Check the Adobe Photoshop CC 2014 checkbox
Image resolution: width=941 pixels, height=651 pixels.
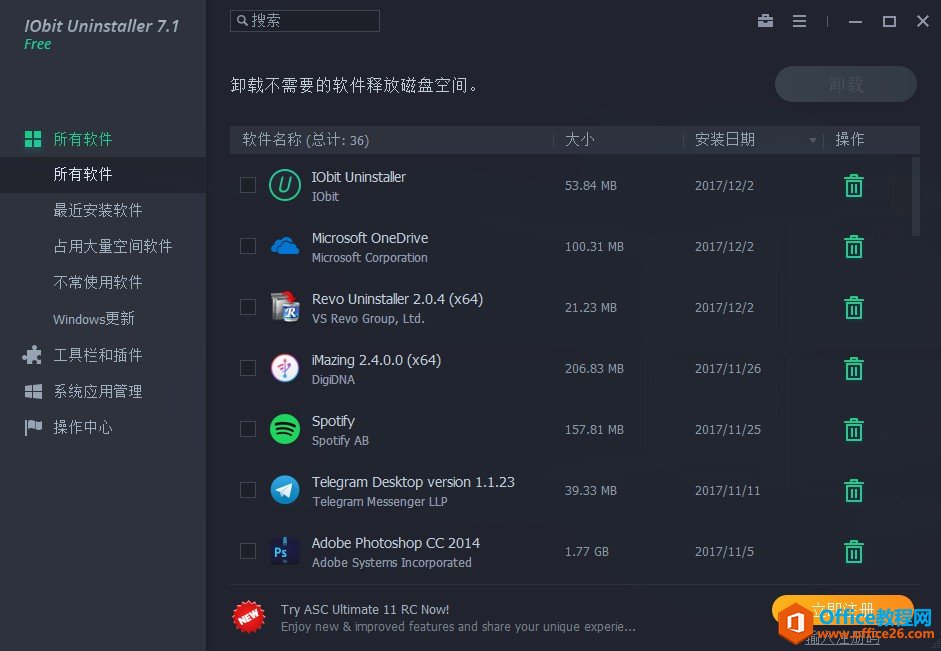(248, 551)
